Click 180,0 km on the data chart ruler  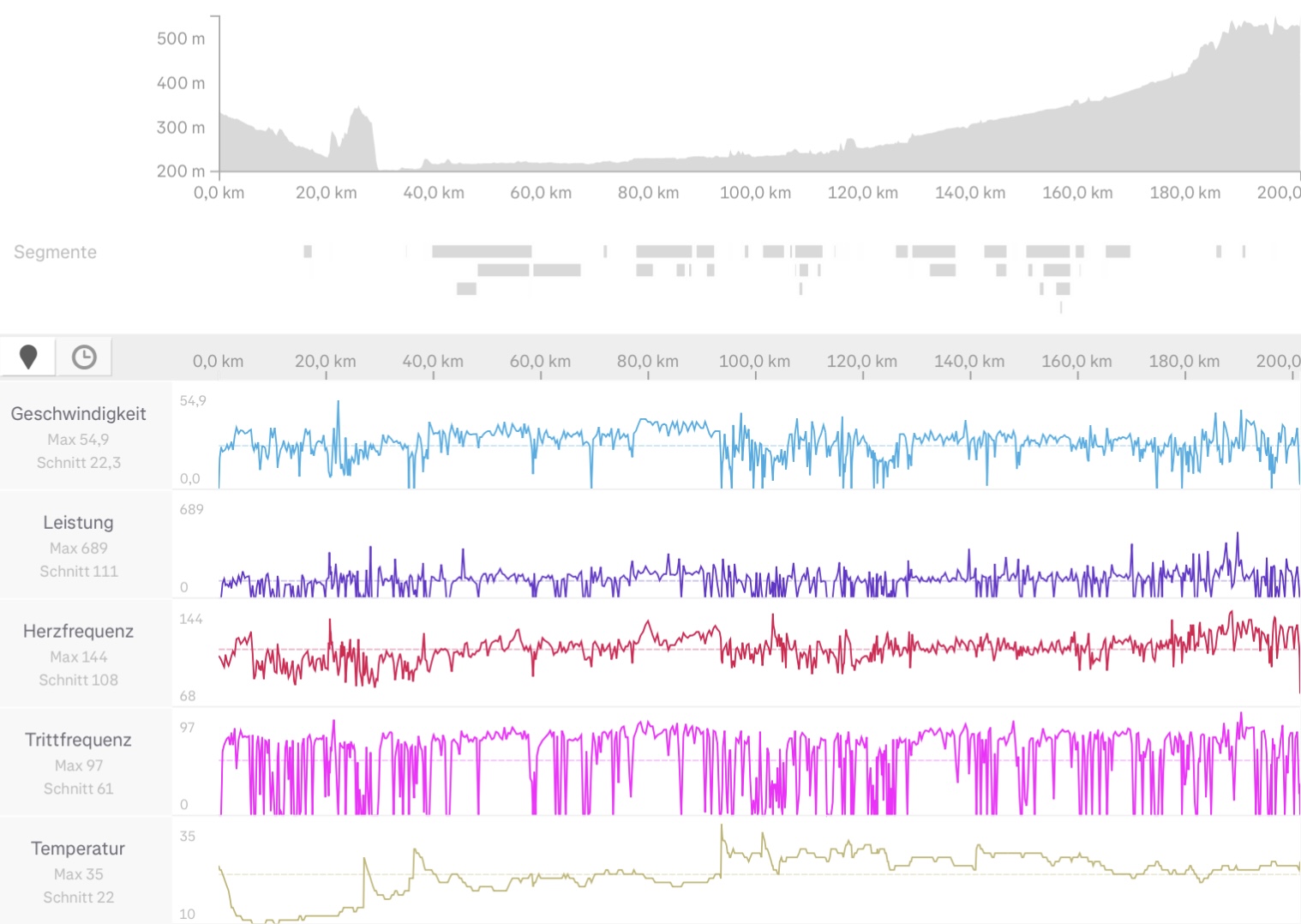[x=1184, y=362]
